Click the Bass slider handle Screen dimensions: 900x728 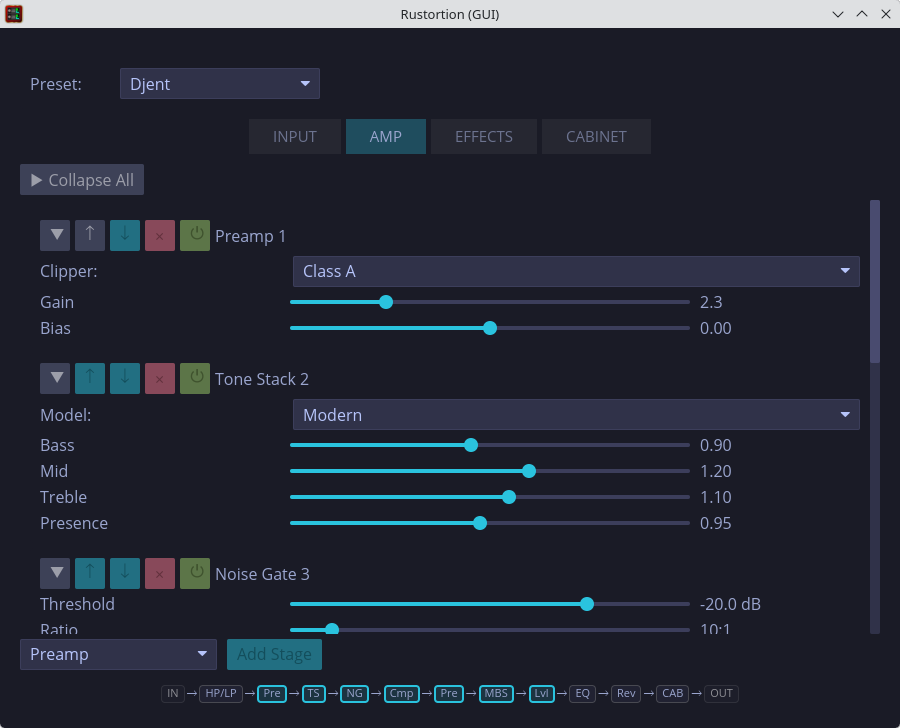click(x=471, y=445)
